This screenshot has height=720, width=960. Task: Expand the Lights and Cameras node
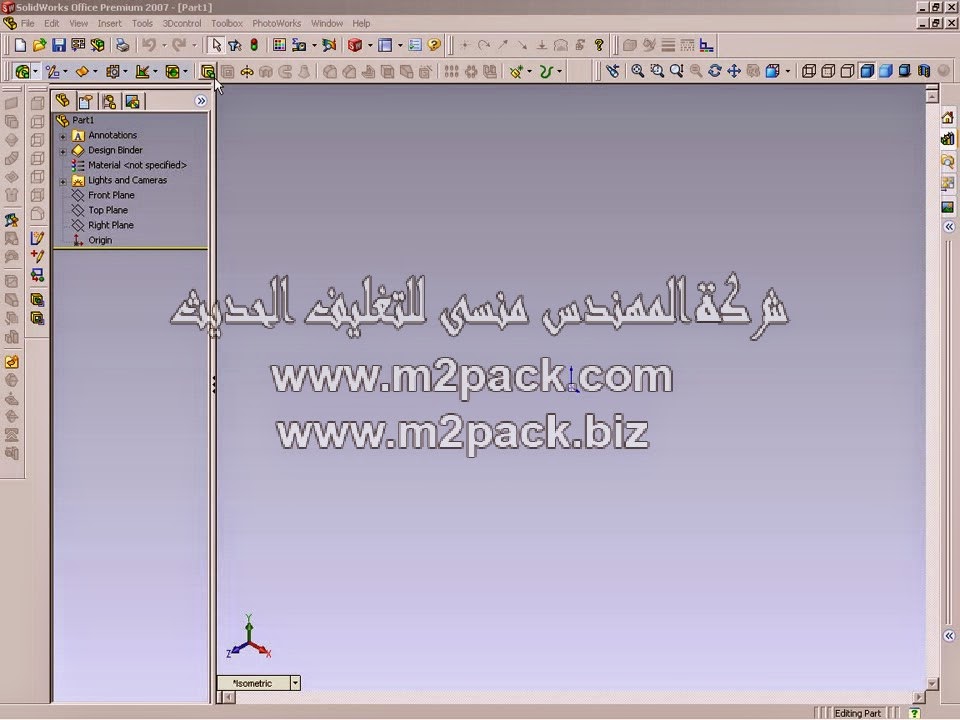pos(62,181)
